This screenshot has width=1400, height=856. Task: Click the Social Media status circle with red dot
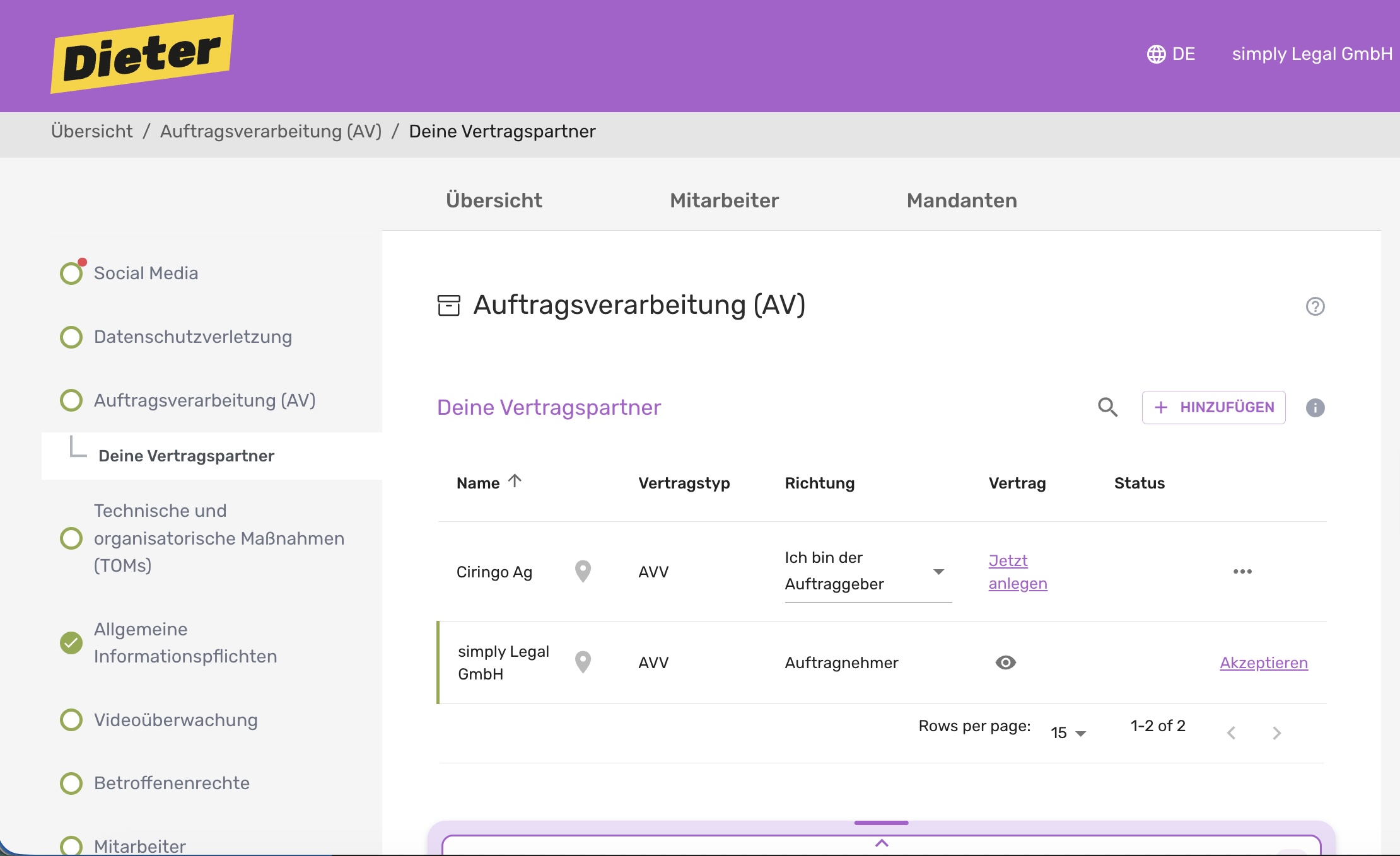click(71, 272)
